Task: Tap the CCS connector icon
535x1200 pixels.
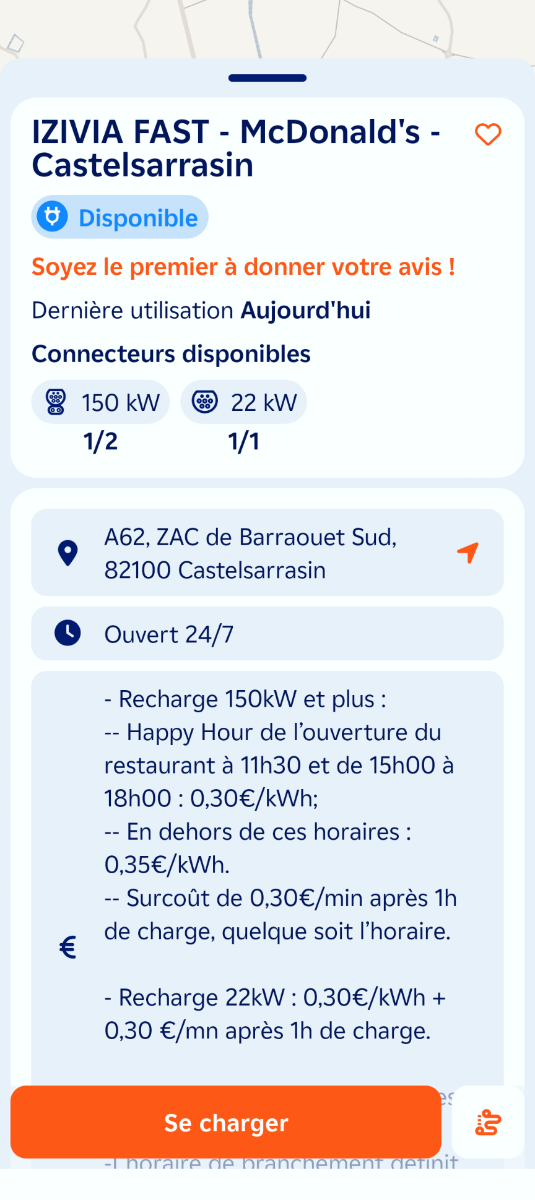Action: 55,402
